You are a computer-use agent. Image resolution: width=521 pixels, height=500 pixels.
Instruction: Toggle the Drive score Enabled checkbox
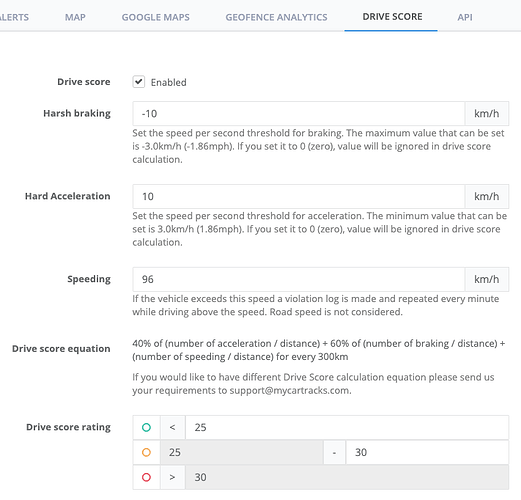coord(139,82)
